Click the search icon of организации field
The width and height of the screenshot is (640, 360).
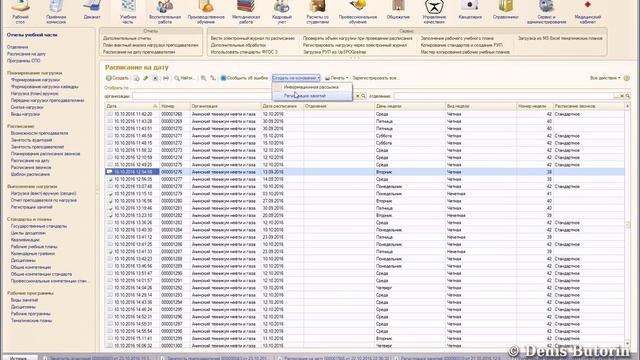[x=363, y=96]
